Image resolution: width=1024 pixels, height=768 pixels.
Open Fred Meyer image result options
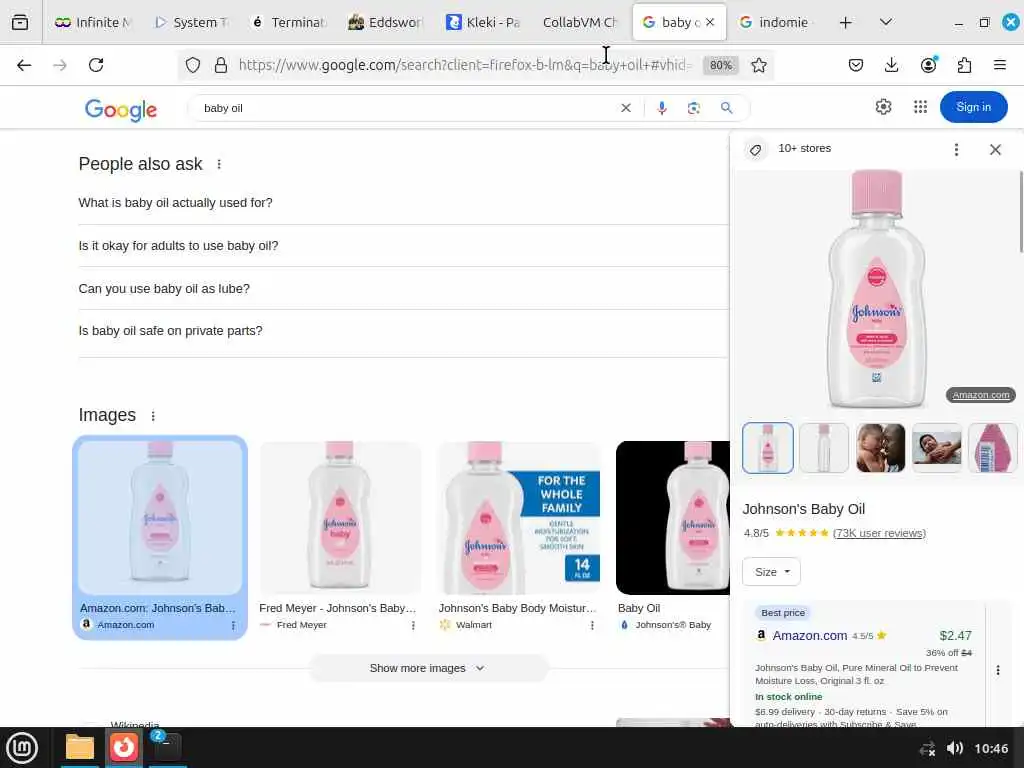point(413,626)
